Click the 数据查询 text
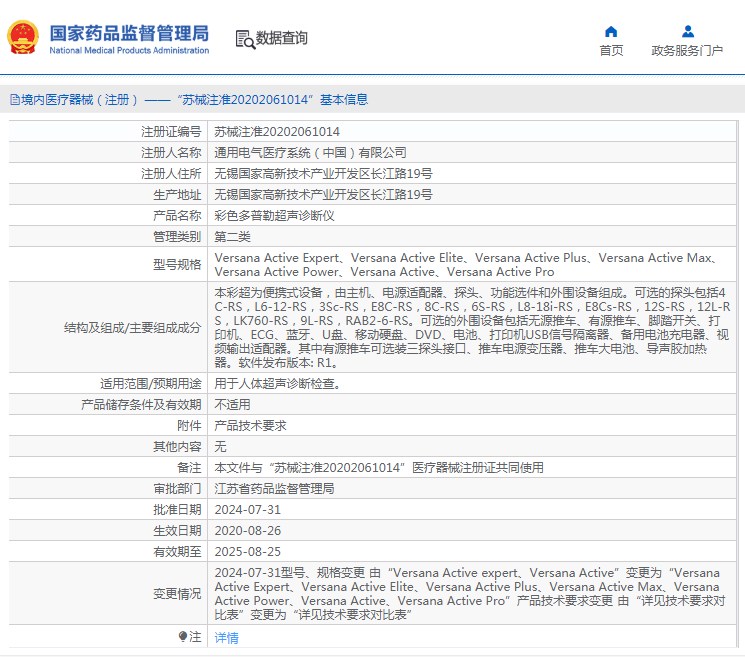This screenshot has height=657, width=745. click(282, 38)
